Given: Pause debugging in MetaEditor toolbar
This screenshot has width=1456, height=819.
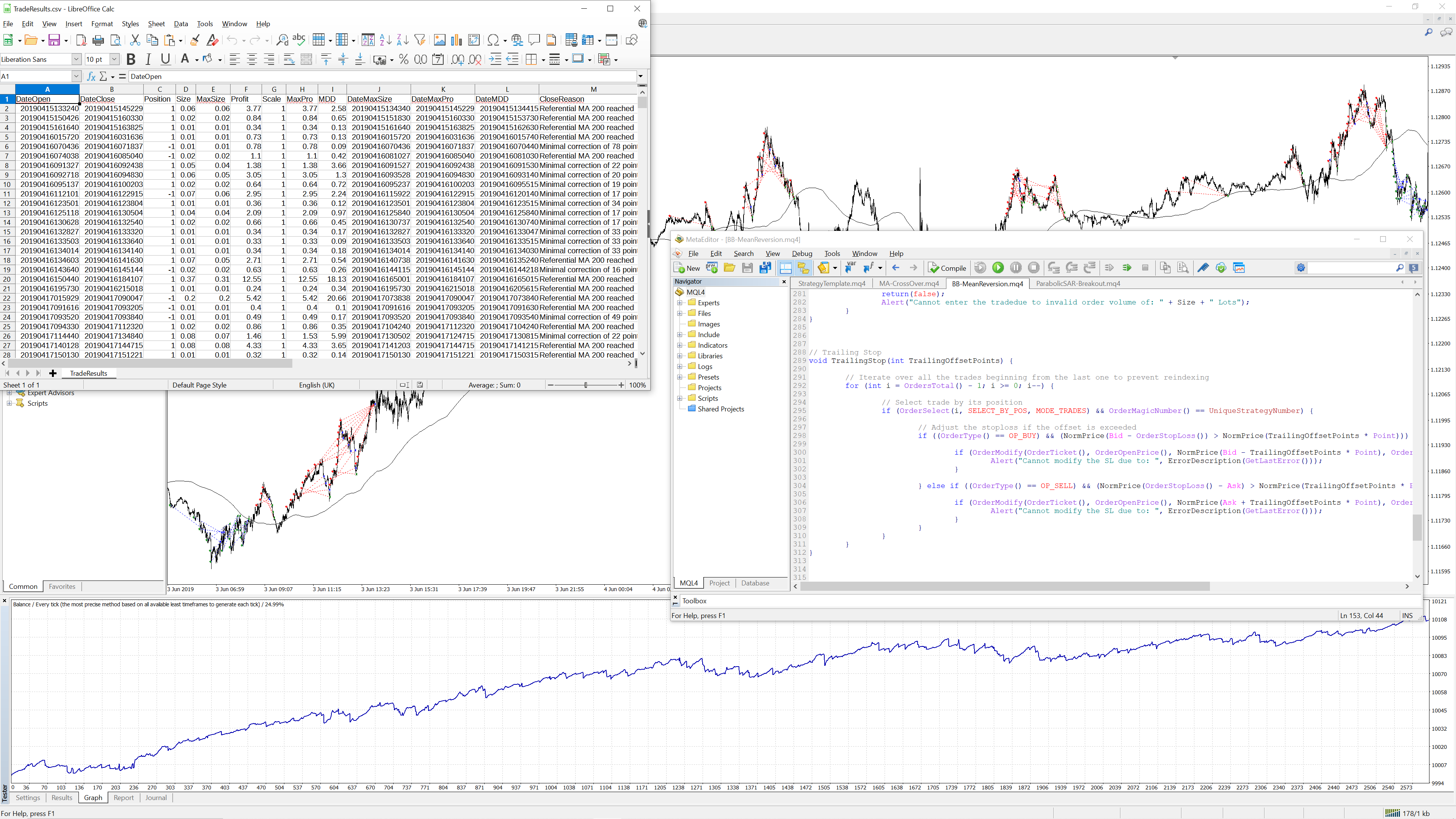Looking at the screenshot, I should [1016, 268].
